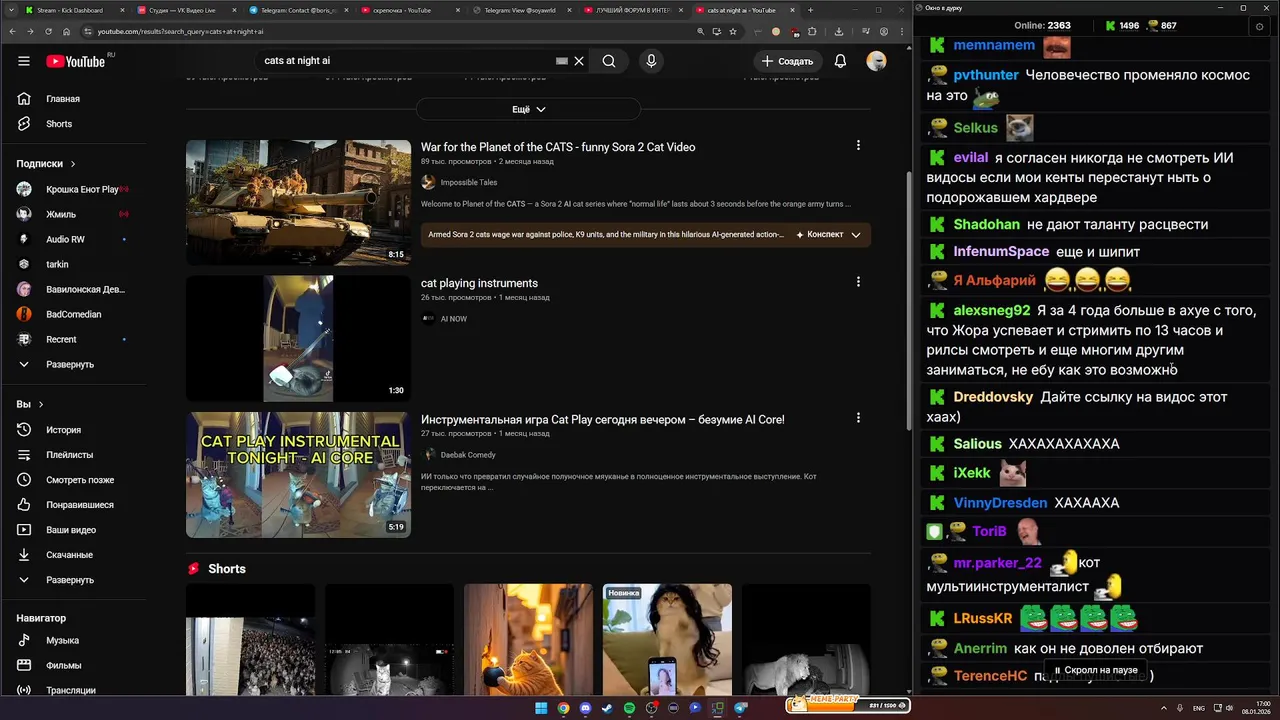Open Понравившиеся in the sidebar

73,505
